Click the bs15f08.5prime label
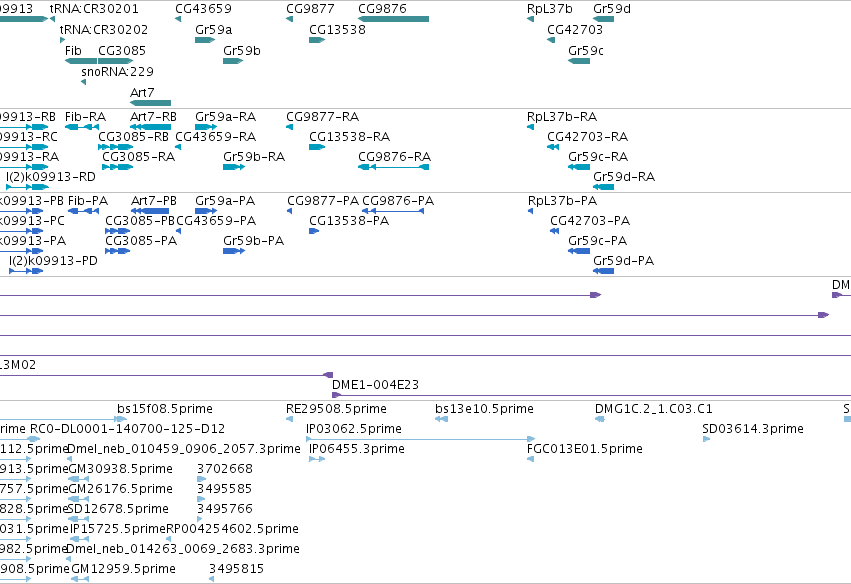Screen dimensions: 851x584 pos(165,409)
